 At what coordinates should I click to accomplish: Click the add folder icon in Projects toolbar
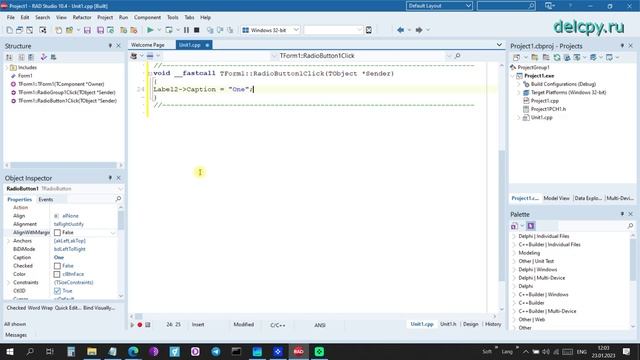[x=535, y=58]
